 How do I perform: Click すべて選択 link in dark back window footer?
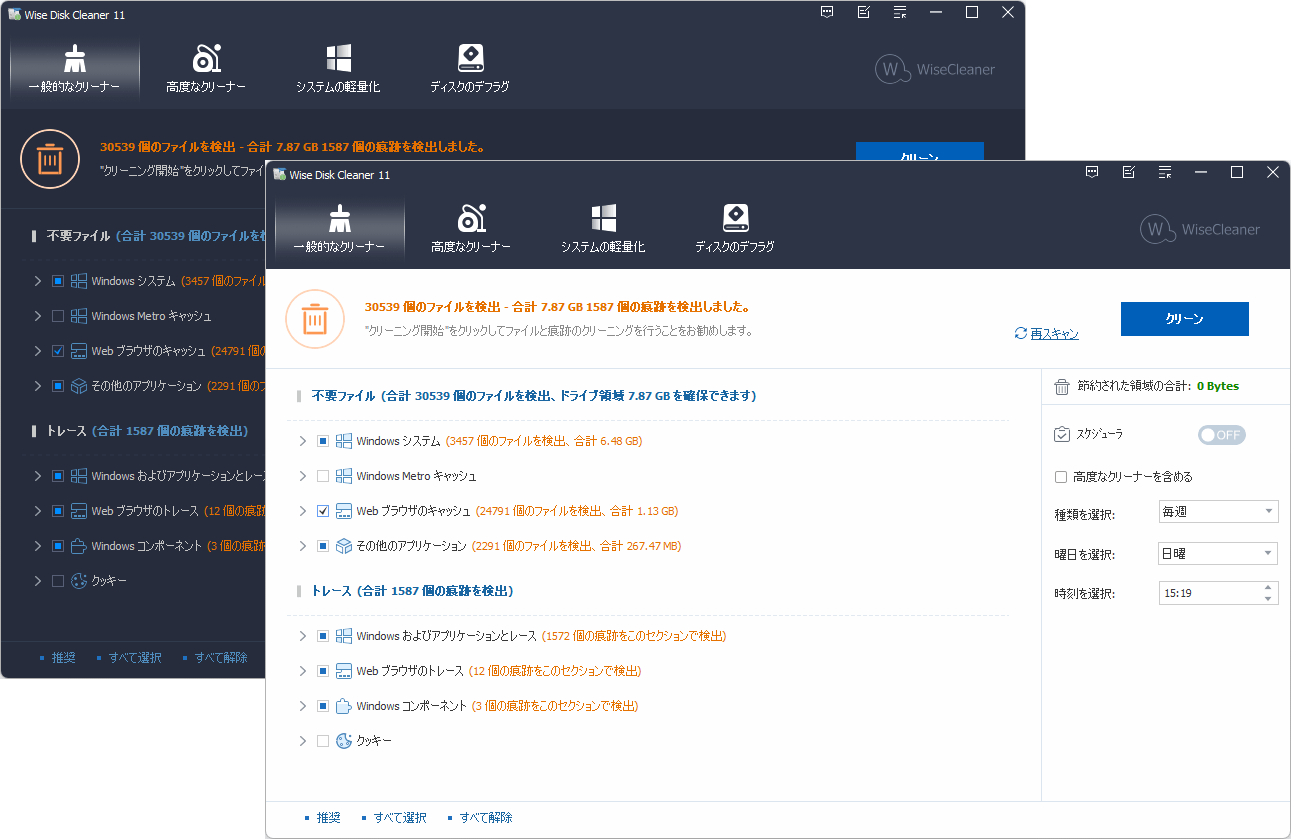(x=135, y=658)
